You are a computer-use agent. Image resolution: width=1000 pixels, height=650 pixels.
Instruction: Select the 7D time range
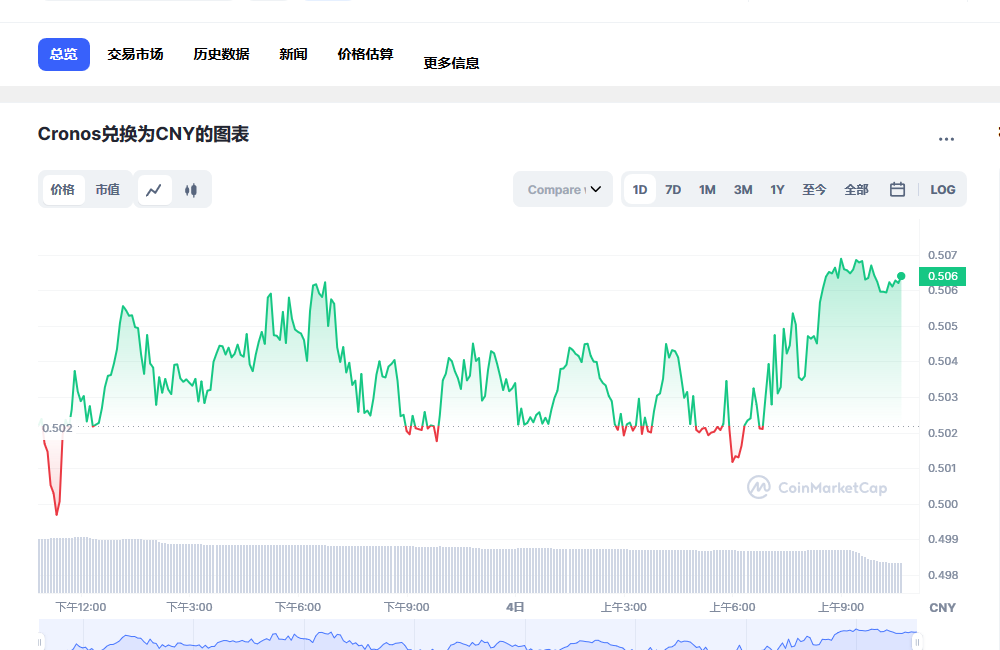(673, 189)
